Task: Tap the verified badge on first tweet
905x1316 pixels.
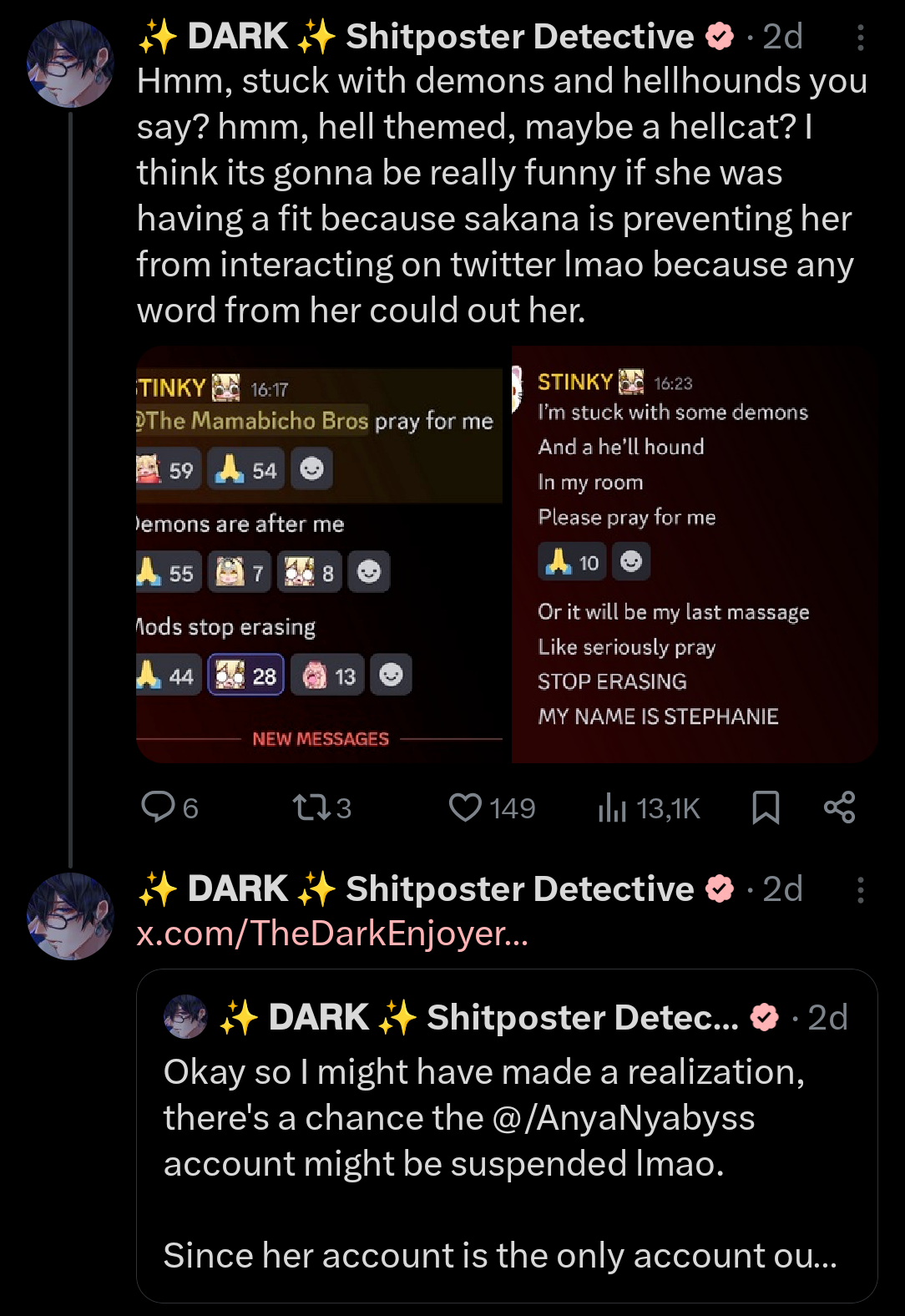Action: pyautogui.click(x=720, y=37)
